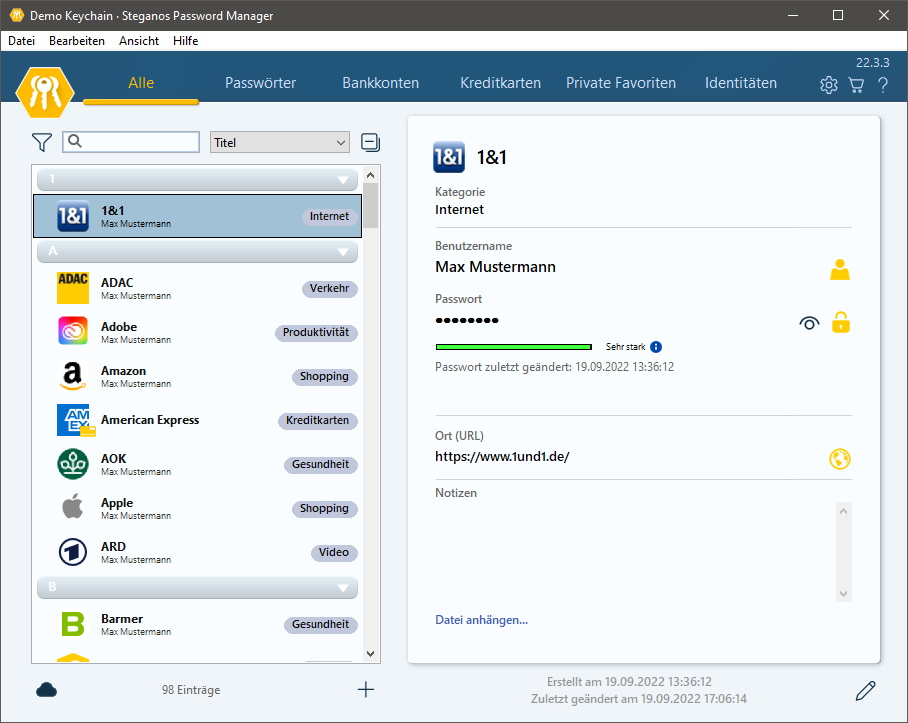Switch to the Bankkonten tab

tap(380, 83)
